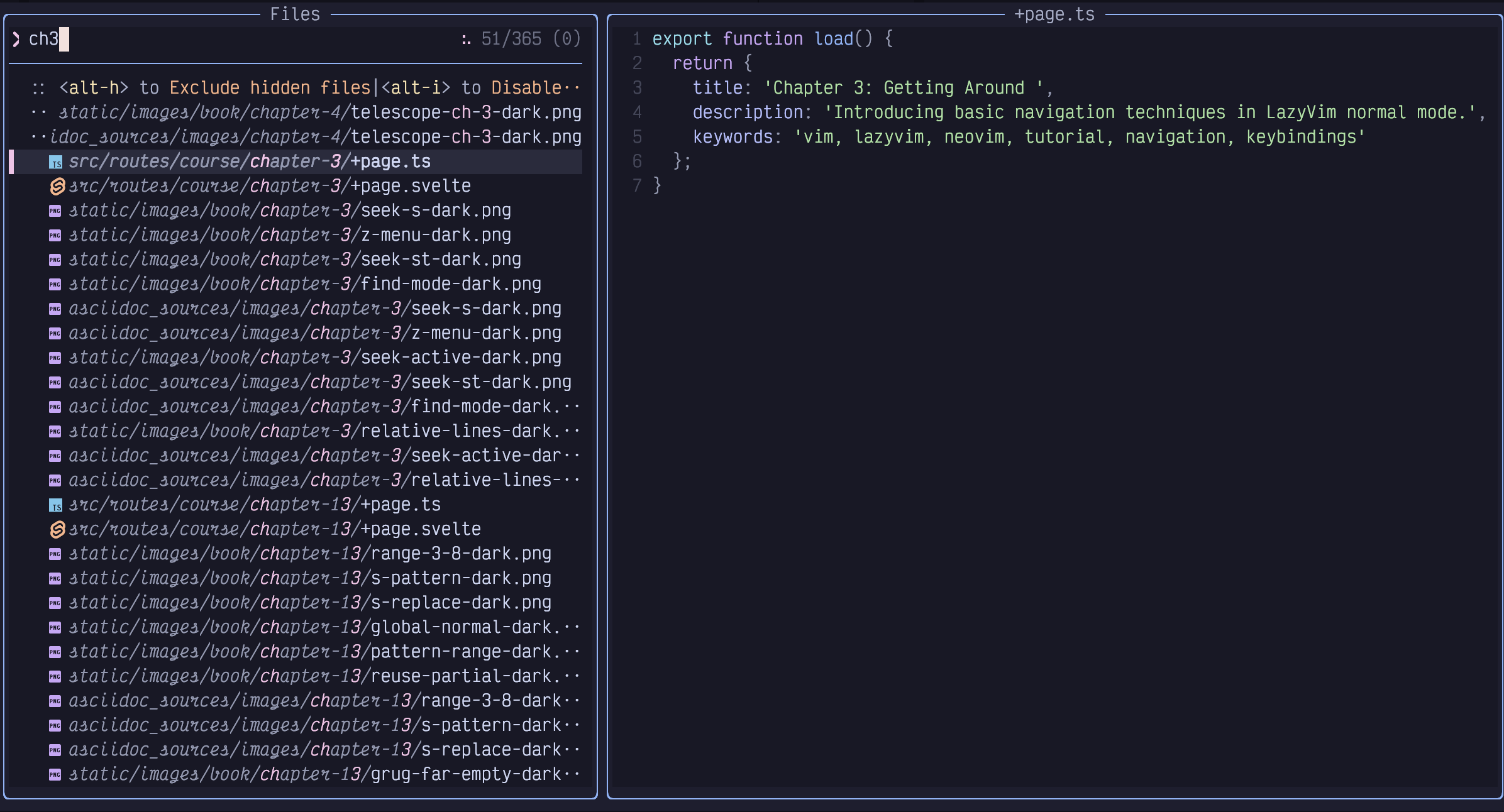Click PNG icon of static chapter-3/seek-st-dark.png

coord(55,260)
